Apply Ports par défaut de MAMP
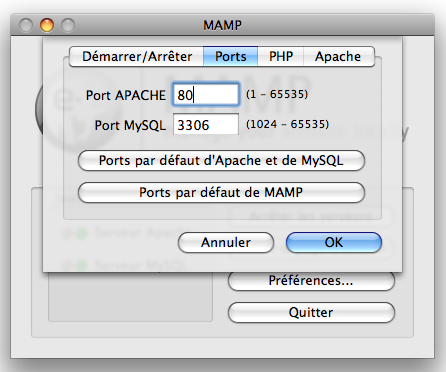Screen dimensions: 446x372 pyautogui.click(x=221, y=192)
